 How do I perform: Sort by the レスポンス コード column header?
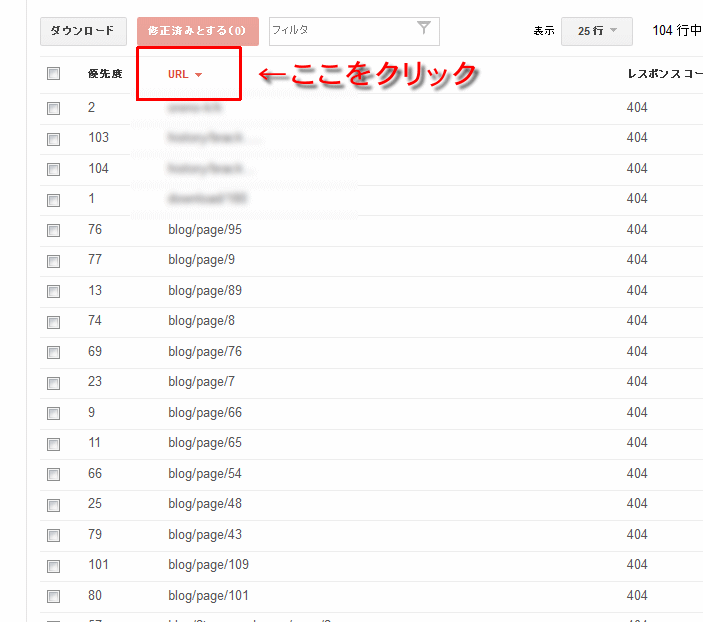[665, 74]
